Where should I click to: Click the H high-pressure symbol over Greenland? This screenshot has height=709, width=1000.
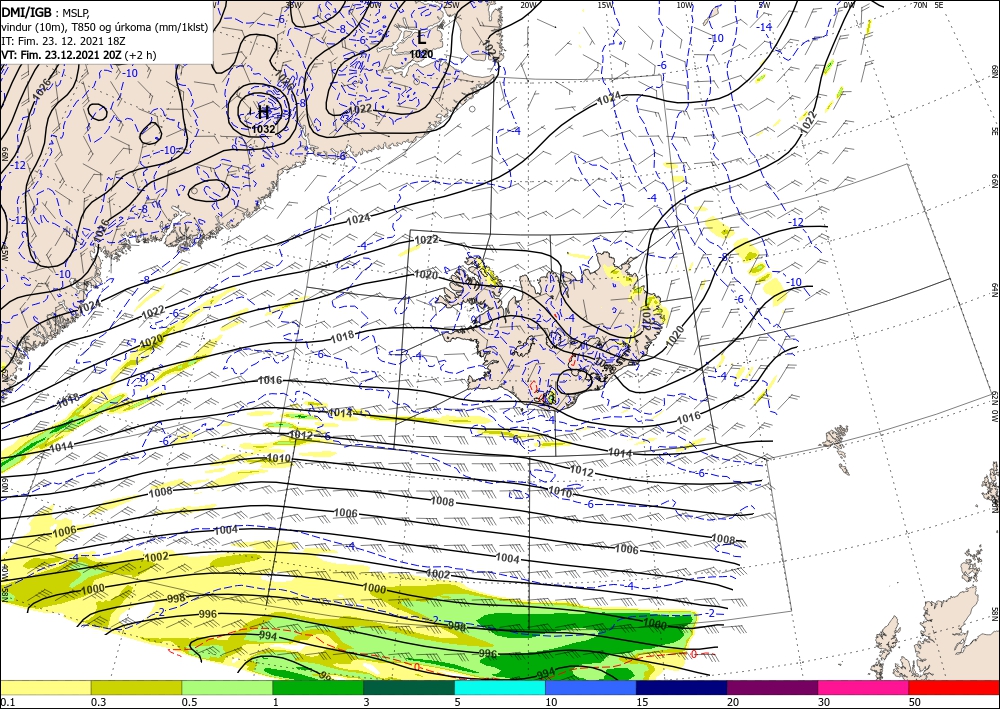click(263, 113)
